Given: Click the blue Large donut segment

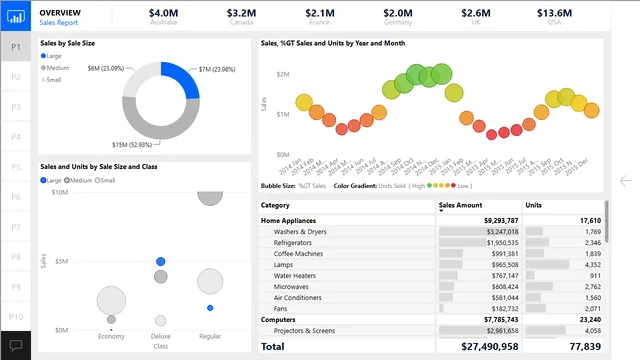Looking at the screenshot, I should pos(184,77).
